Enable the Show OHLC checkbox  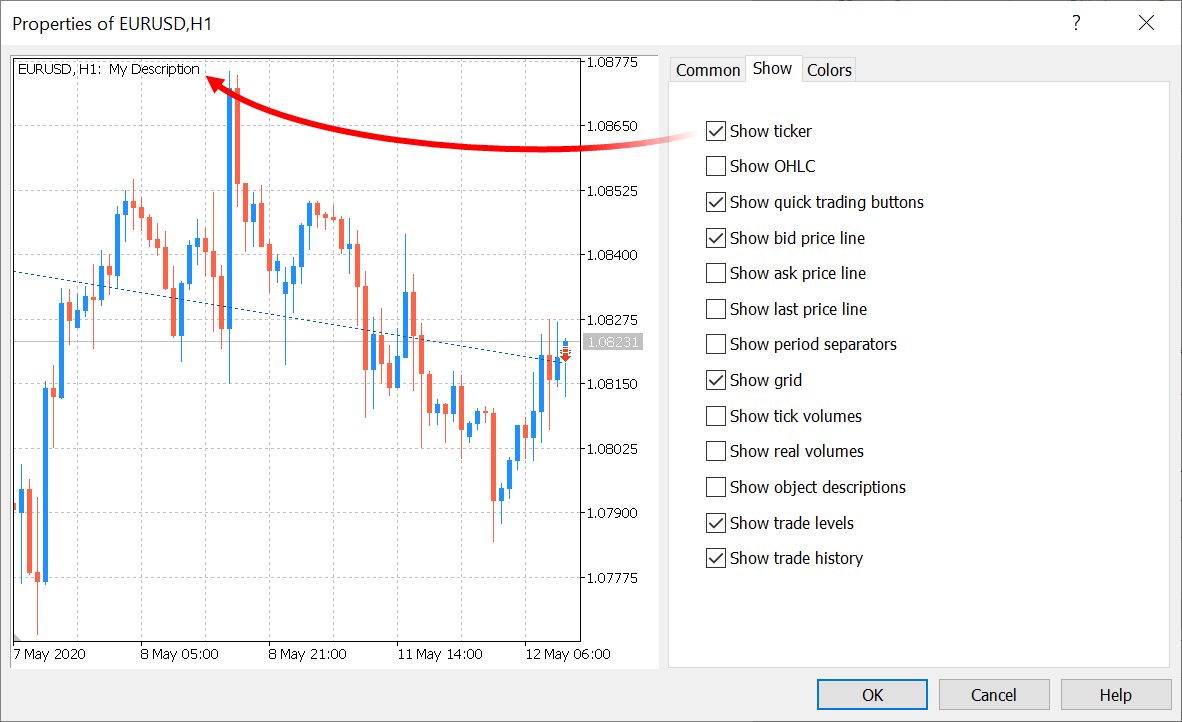pos(715,166)
